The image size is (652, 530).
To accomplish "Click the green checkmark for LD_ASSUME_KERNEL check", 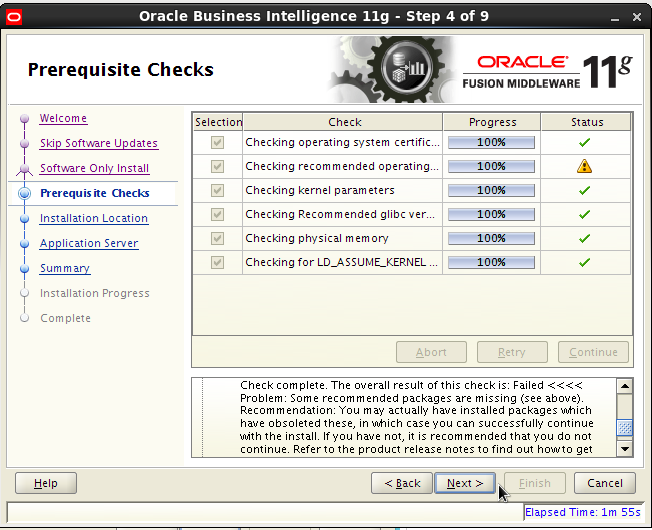I will click(x=584, y=262).
